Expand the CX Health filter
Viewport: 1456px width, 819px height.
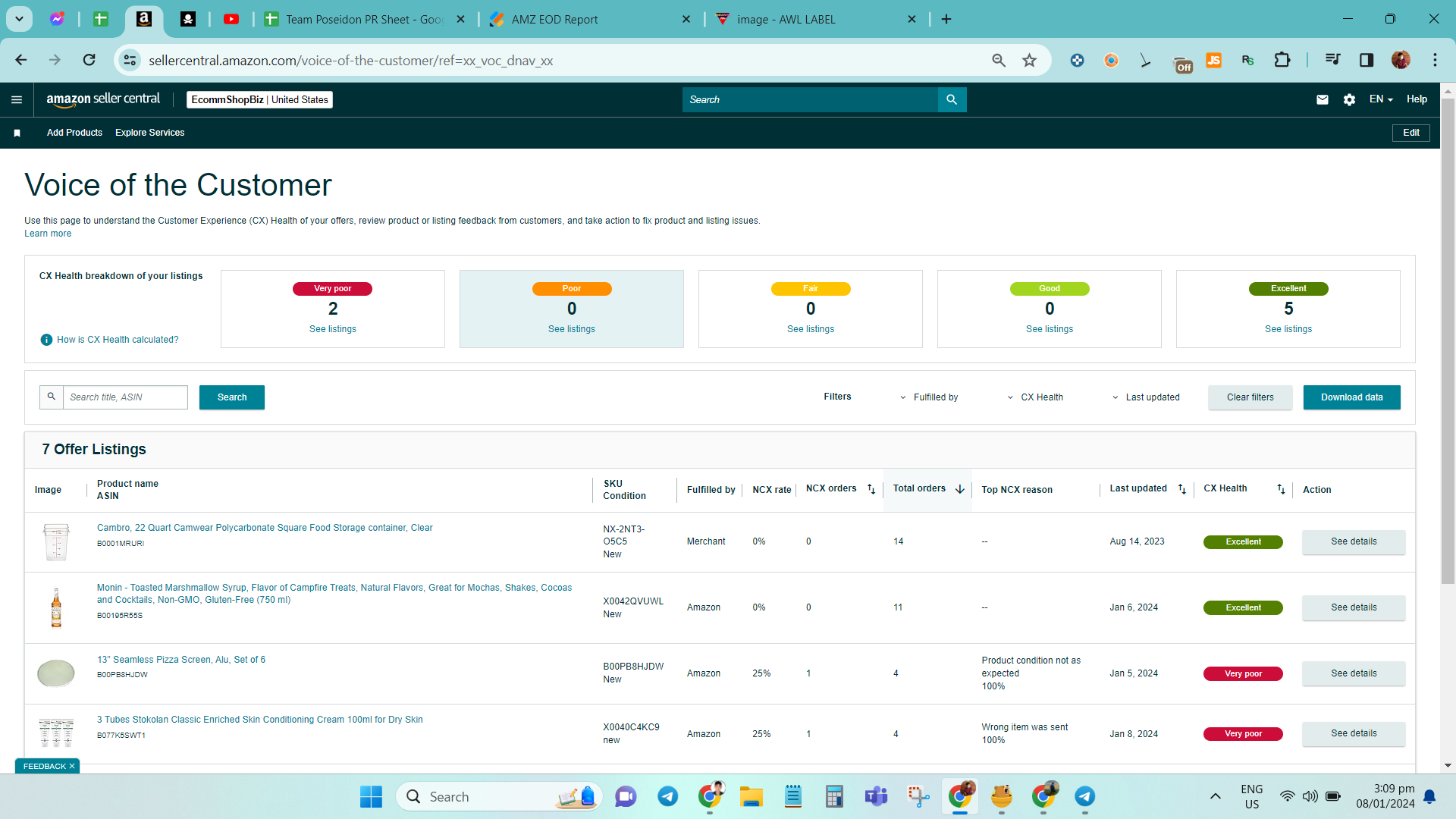1035,397
